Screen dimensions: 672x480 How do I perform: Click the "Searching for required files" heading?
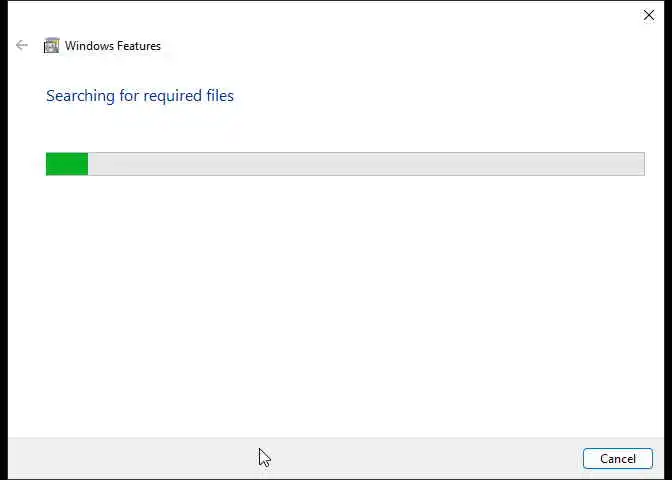(140, 96)
